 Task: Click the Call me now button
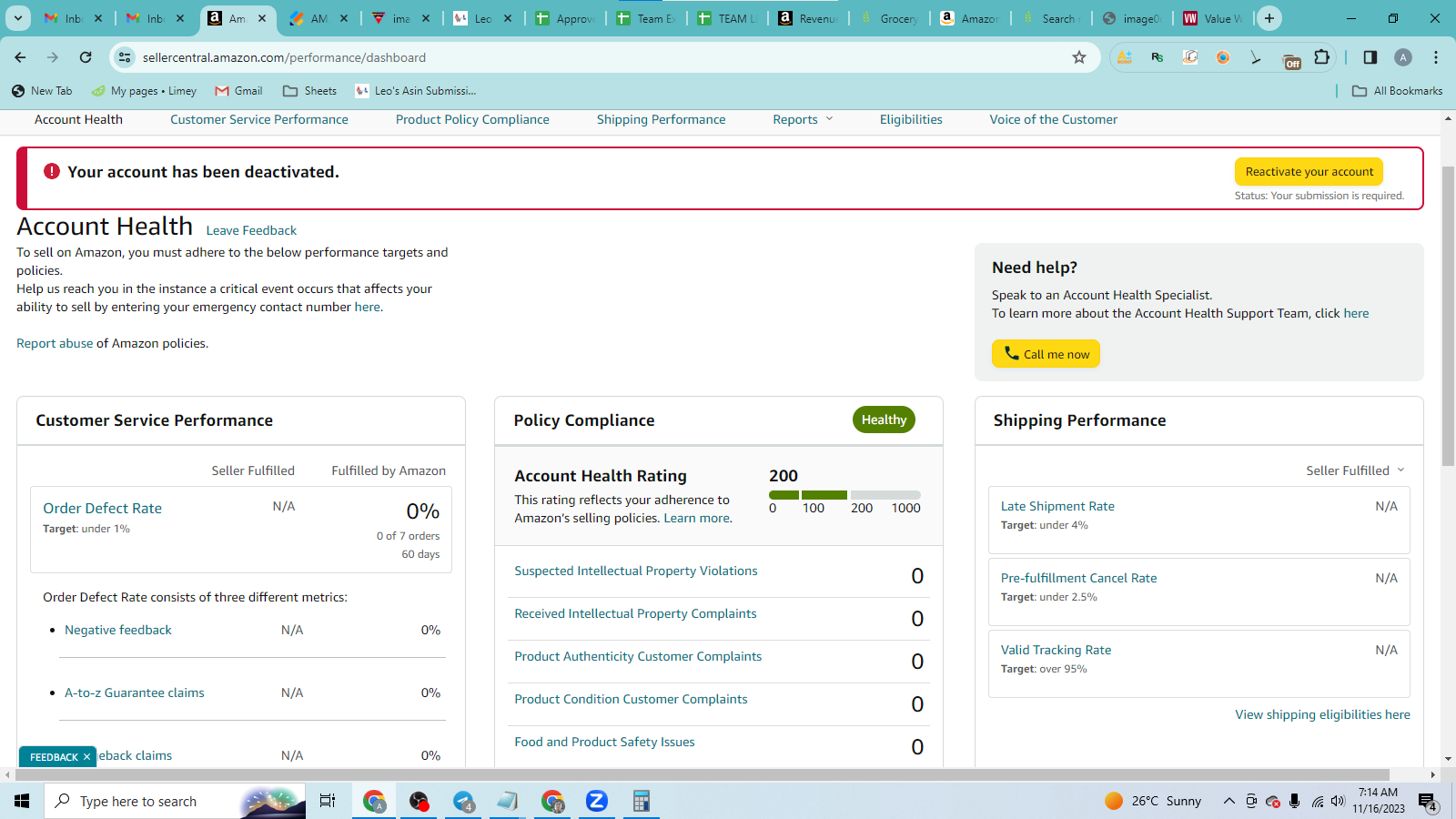pos(1046,354)
